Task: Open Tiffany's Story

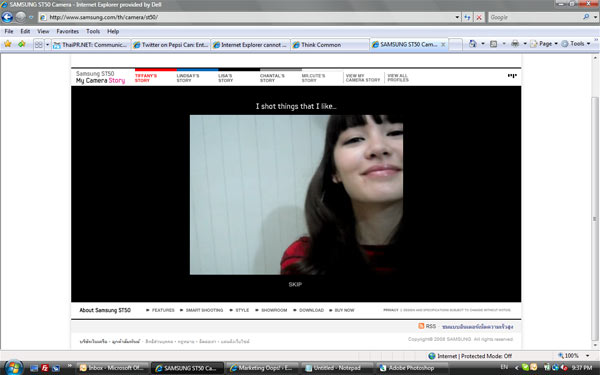Action: (146, 78)
